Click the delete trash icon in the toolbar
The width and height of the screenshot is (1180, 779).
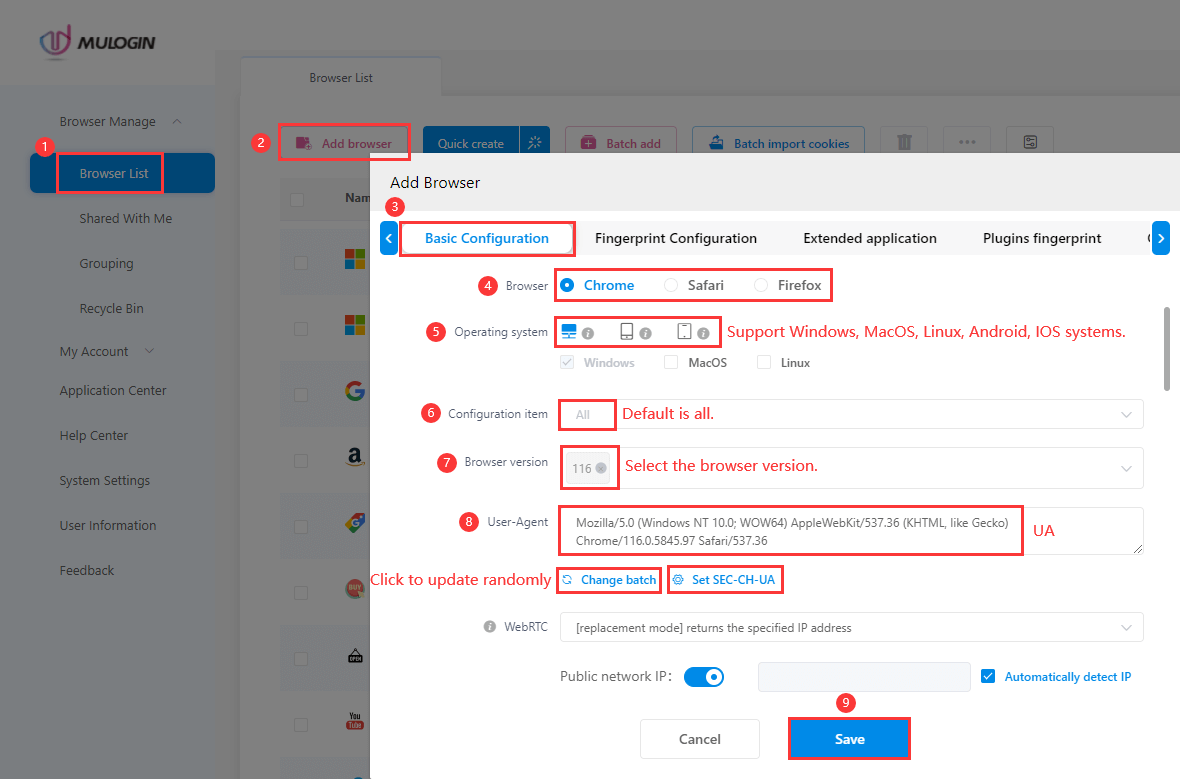[903, 142]
